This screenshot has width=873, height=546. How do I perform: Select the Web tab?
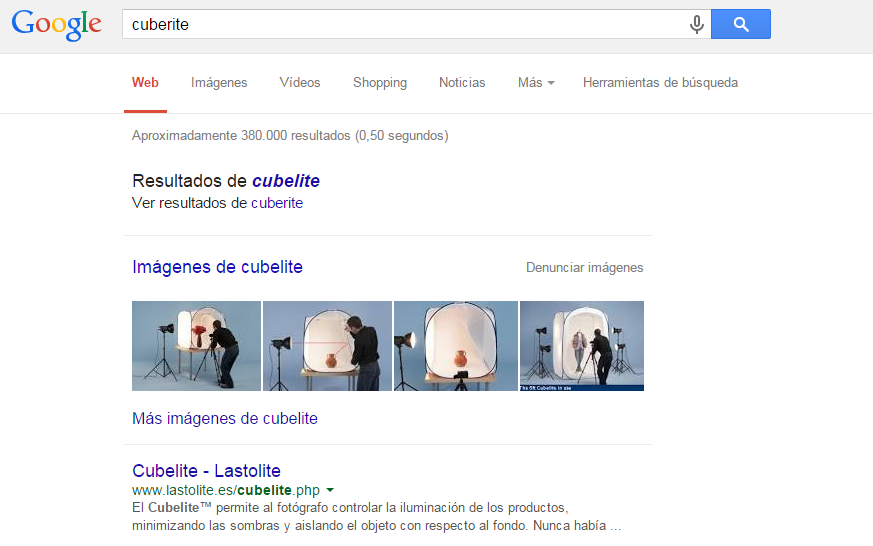(145, 83)
